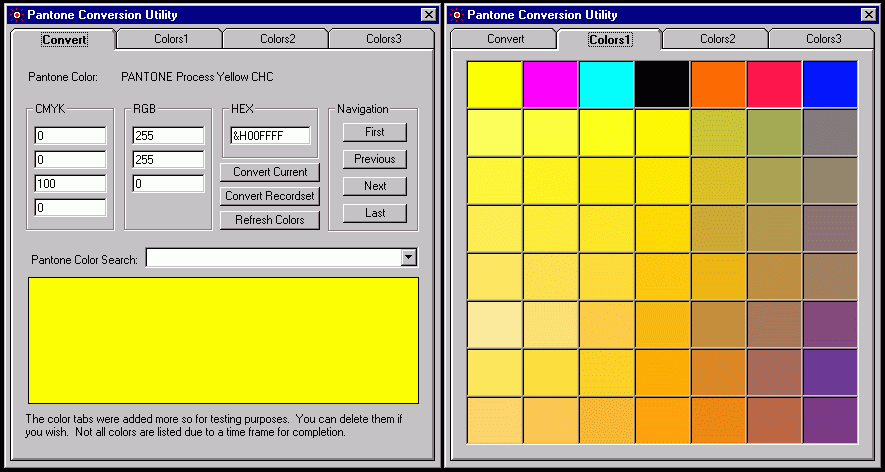885x472 pixels.
Task: Select the Convert tab in the right window
Action: pyautogui.click(x=505, y=39)
